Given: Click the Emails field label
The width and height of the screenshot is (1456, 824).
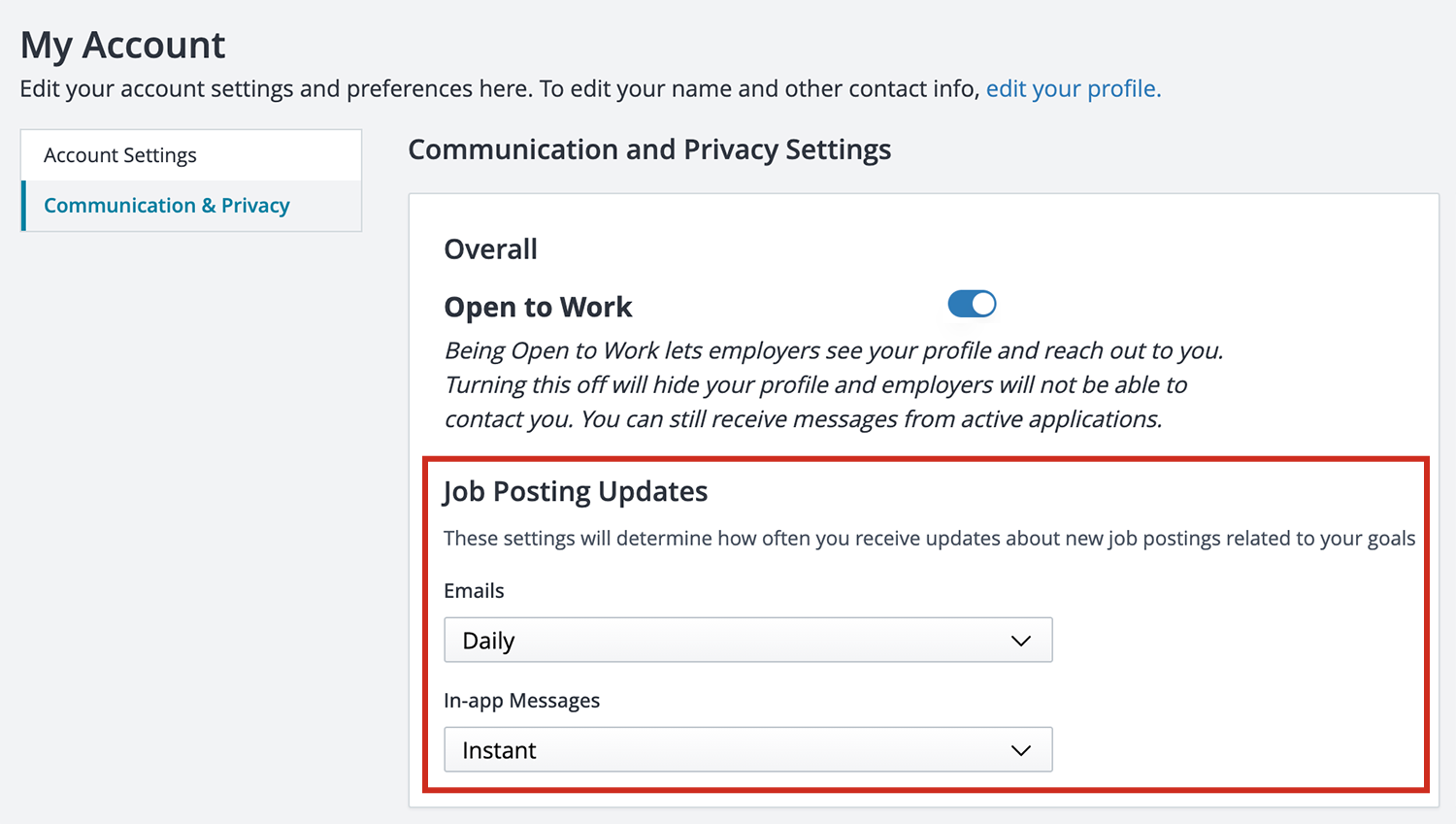Looking at the screenshot, I should pyautogui.click(x=473, y=590).
